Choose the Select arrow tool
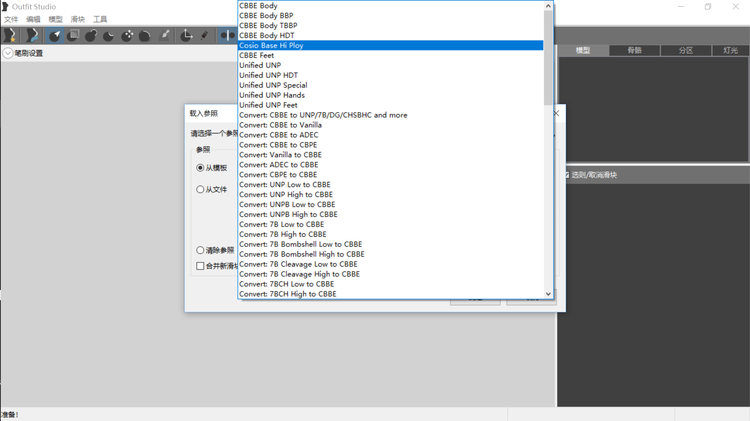The height and width of the screenshot is (421, 750). pyautogui.click(x=55, y=35)
